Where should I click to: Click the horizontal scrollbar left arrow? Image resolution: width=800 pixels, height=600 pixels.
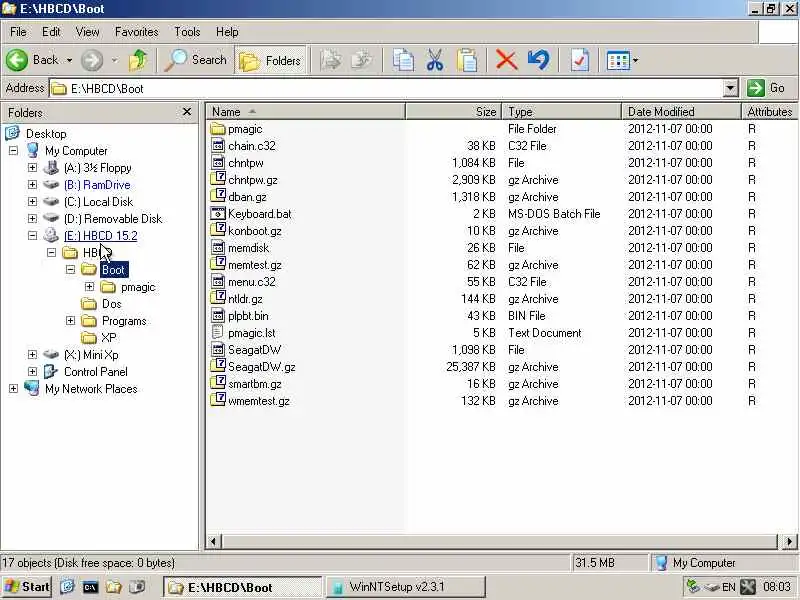(x=213, y=541)
